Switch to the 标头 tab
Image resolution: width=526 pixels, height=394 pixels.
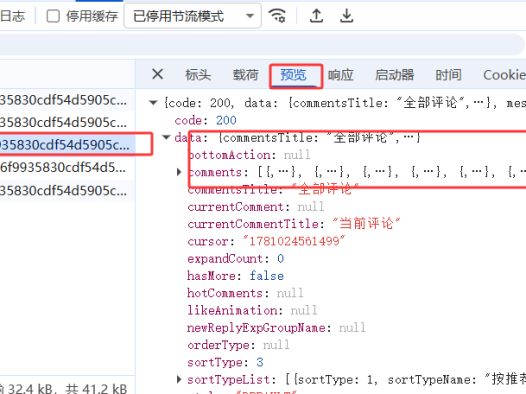pos(198,74)
